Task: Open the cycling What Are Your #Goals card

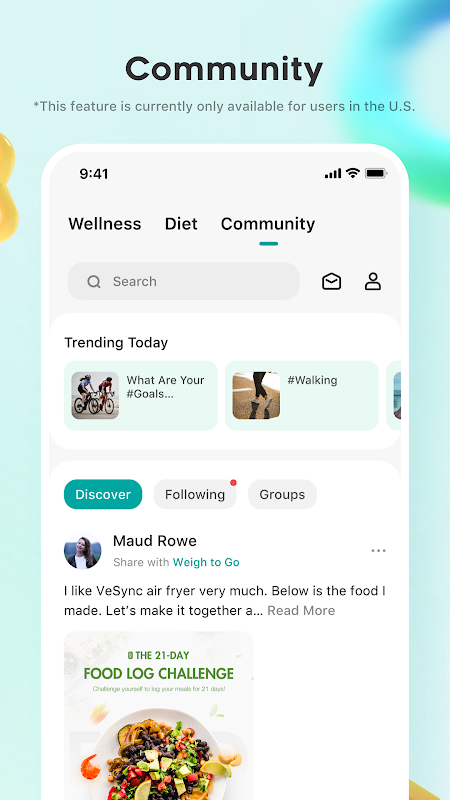Action: 140,395
